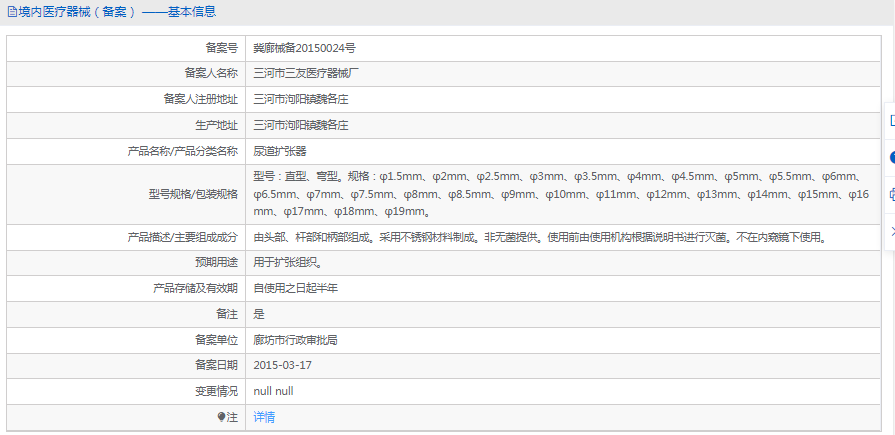Open the 详情 link in the 注 row
Viewport: 895px width, 435px height.
[264, 417]
